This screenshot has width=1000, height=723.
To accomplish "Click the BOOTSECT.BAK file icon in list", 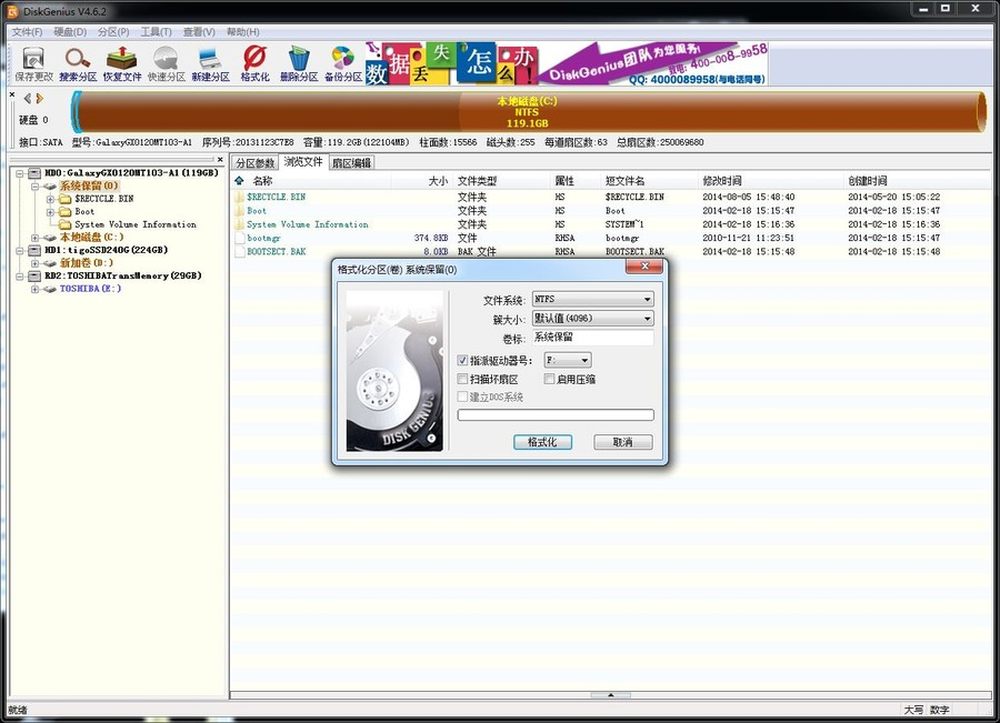I will [x=239, y=251].
